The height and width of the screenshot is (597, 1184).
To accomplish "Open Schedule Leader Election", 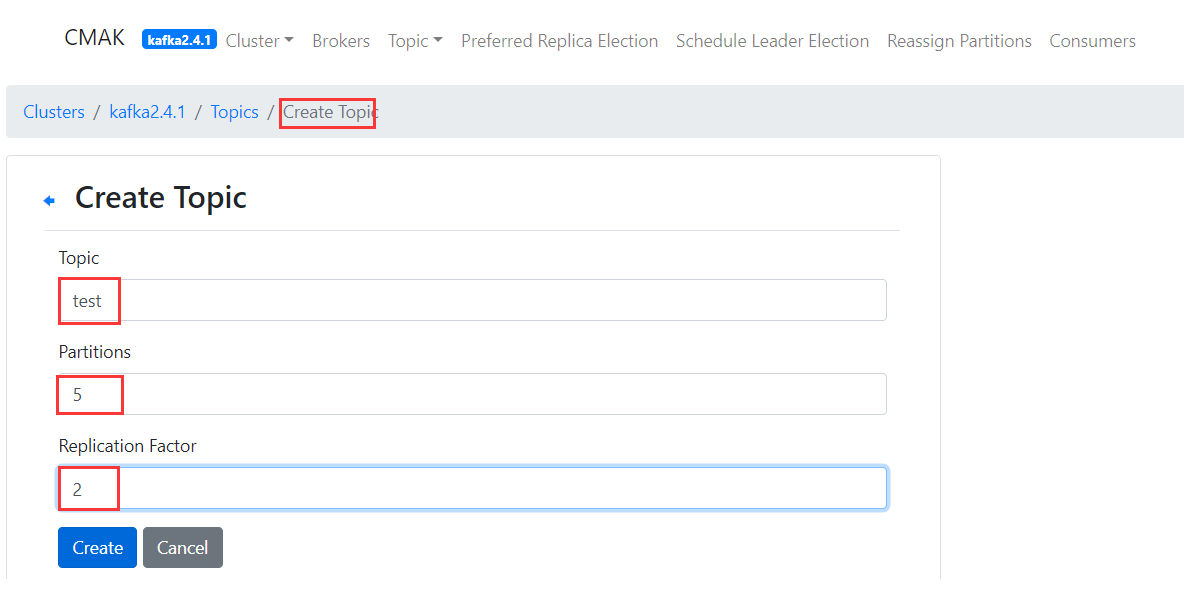I will pyautogui.click(x=772, y=41).
